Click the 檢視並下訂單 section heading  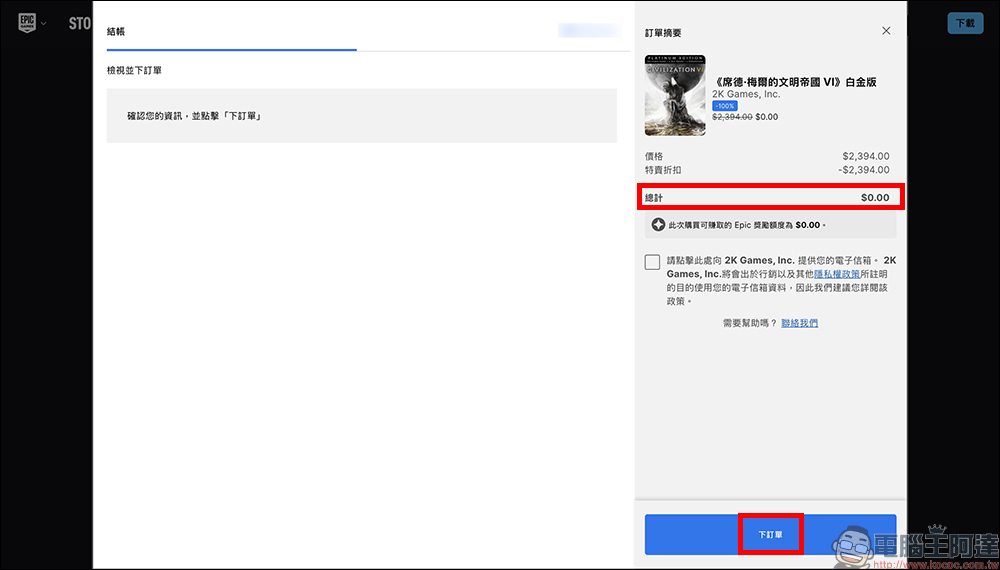pos(134,70)
